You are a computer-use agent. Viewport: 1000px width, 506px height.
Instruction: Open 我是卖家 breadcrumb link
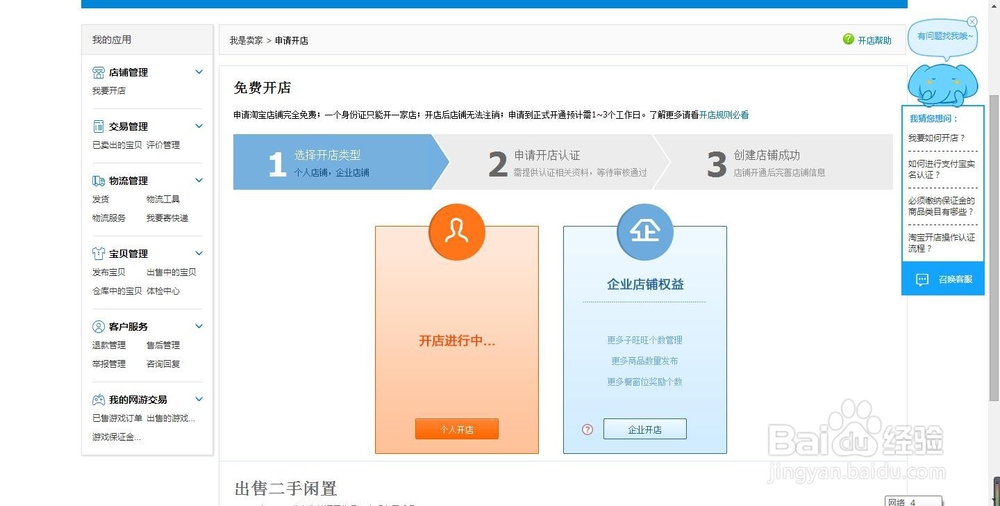(246, 40)
